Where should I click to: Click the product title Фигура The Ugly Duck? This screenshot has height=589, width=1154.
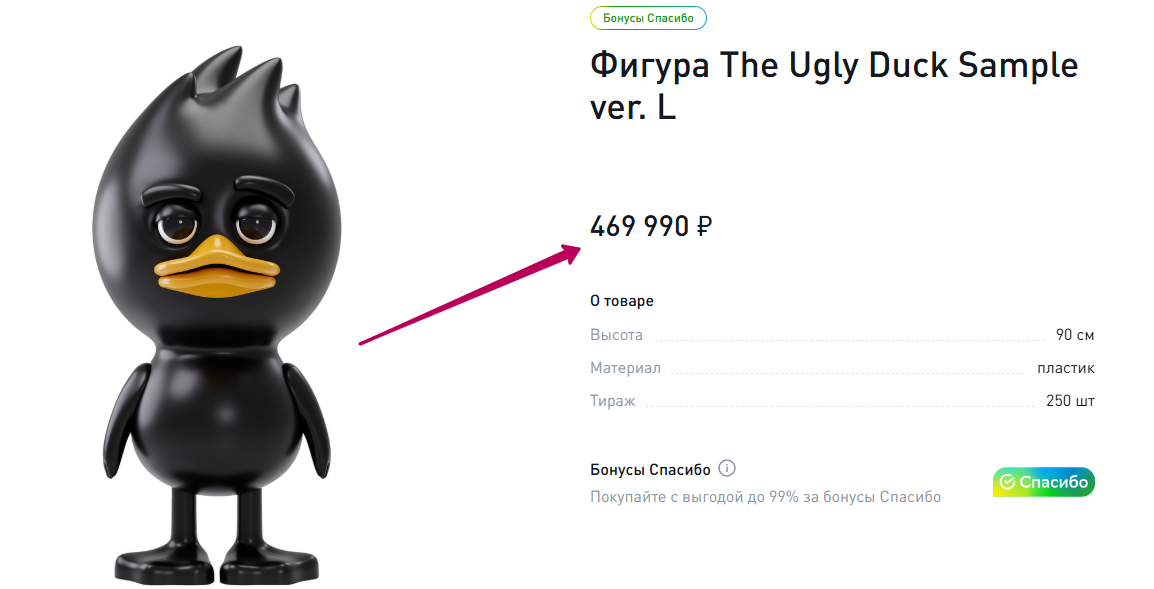(x=834, y=86)
